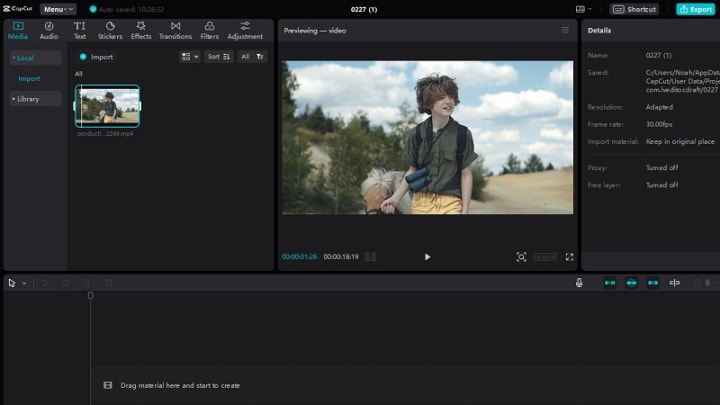Click the preview quality grid icon
The height and width of the screenshot is (405, 720).
tap(370, 257)
